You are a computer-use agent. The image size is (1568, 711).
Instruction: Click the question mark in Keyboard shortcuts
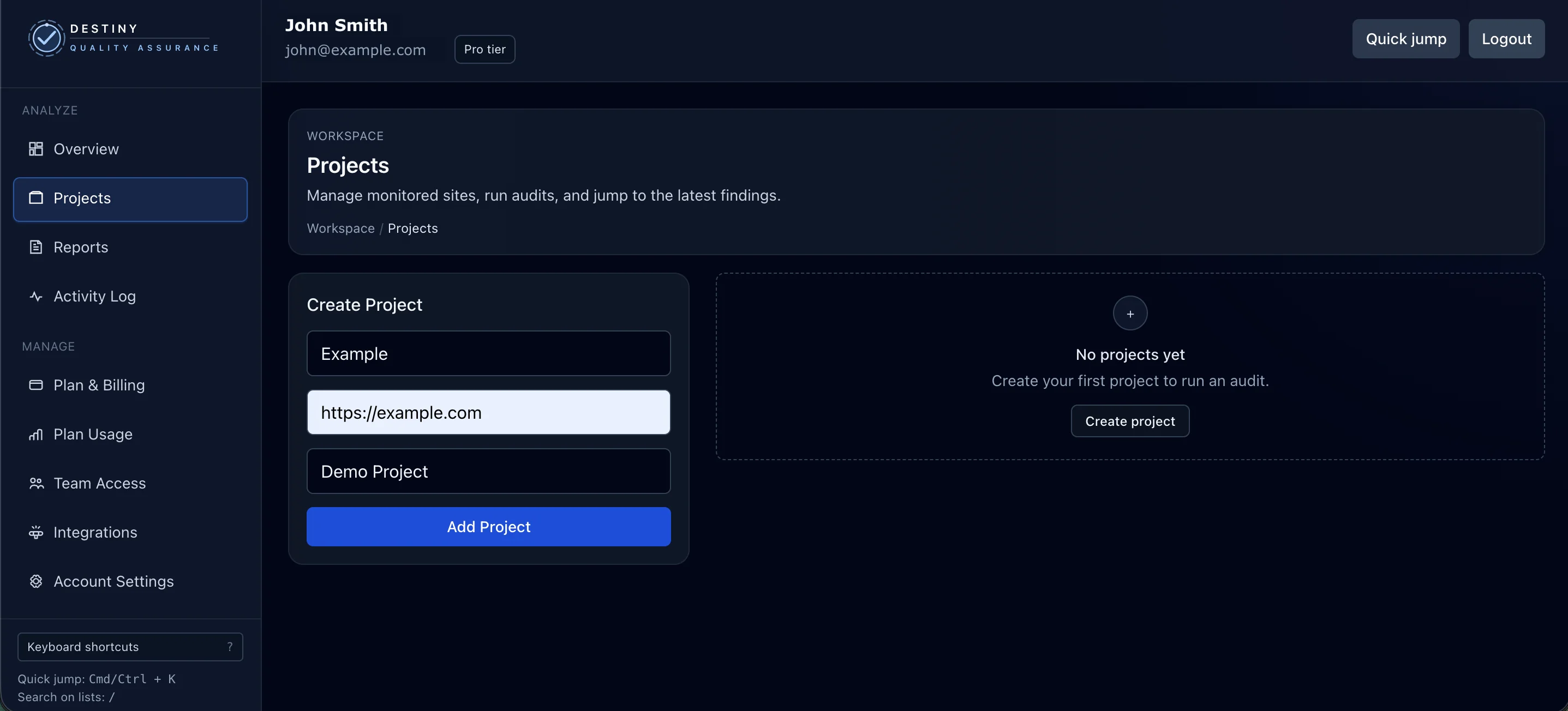click(x=230, y=647)
